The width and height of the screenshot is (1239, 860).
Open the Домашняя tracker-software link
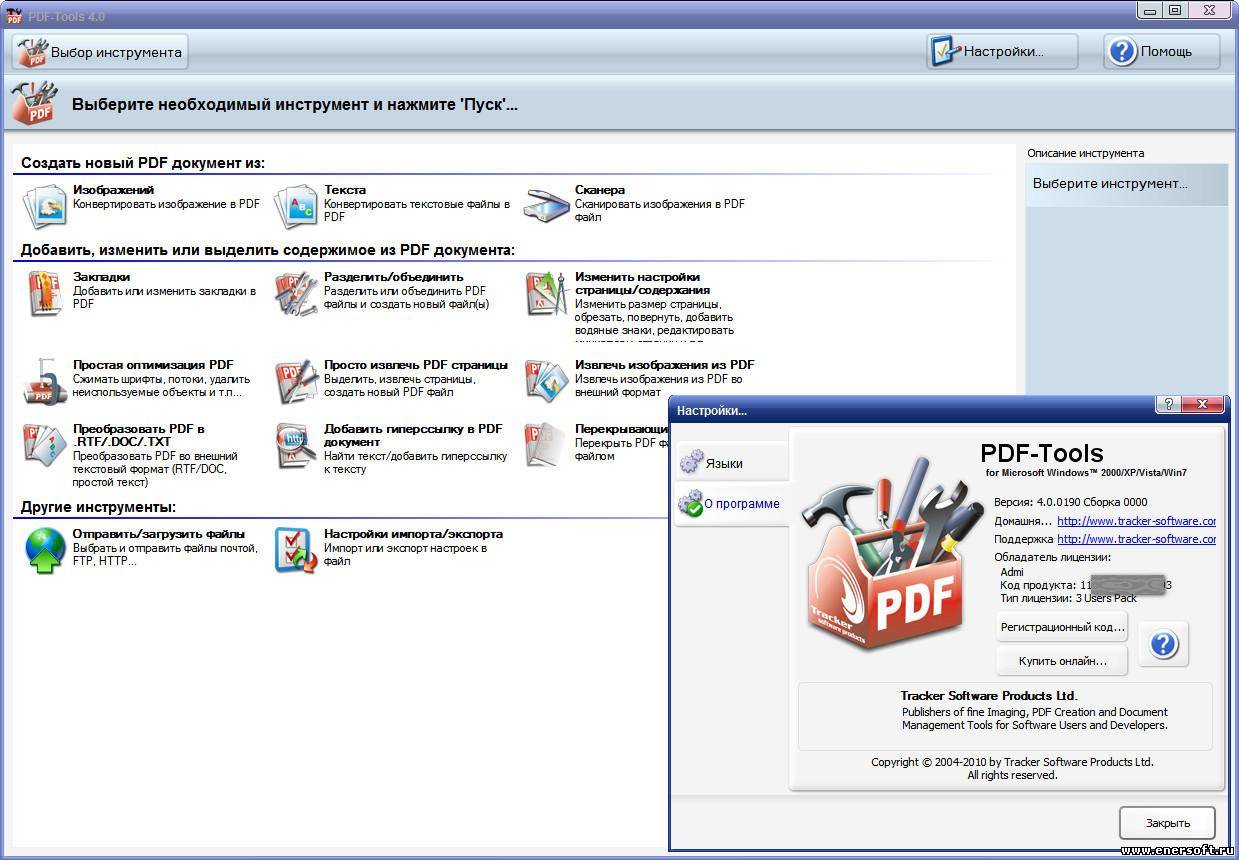pos(1136,521)
